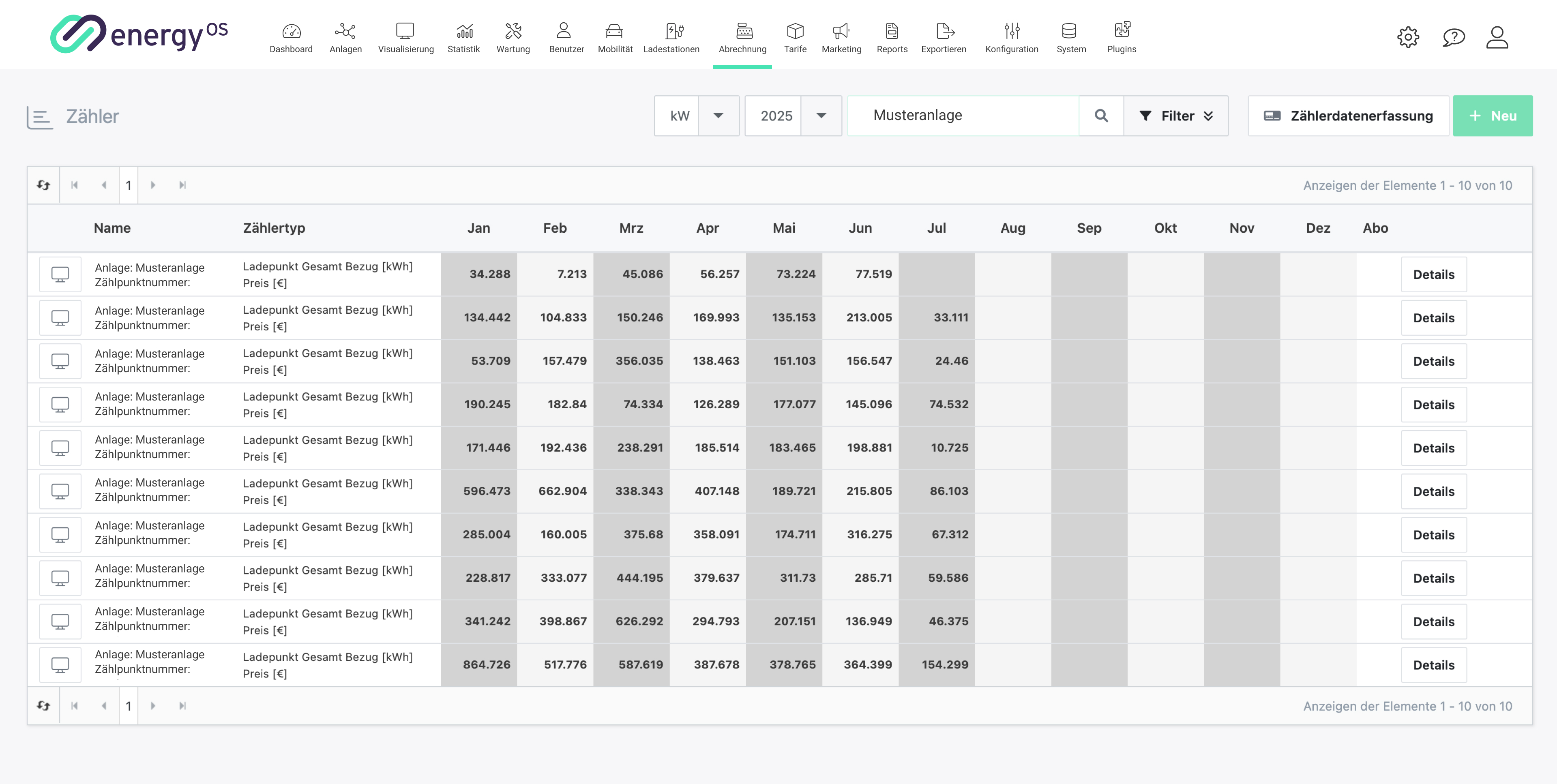
Task: Refresh the table with top reload icon
Action: 43,185
